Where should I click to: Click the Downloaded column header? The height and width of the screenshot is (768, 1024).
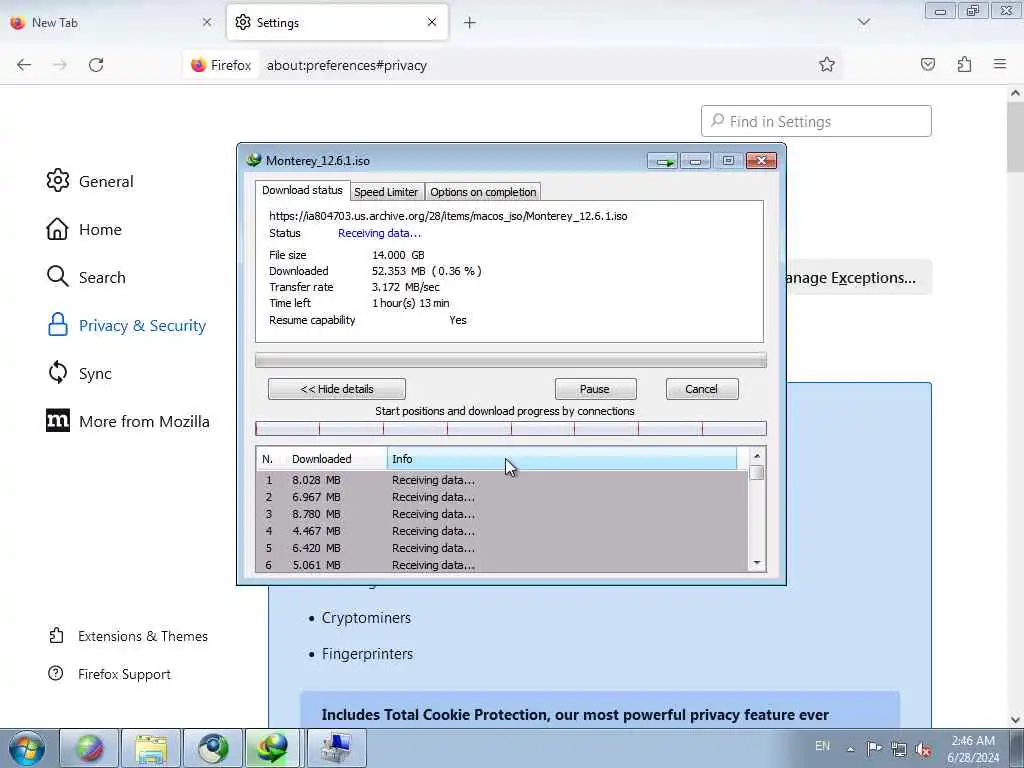[x=336, y=459]
